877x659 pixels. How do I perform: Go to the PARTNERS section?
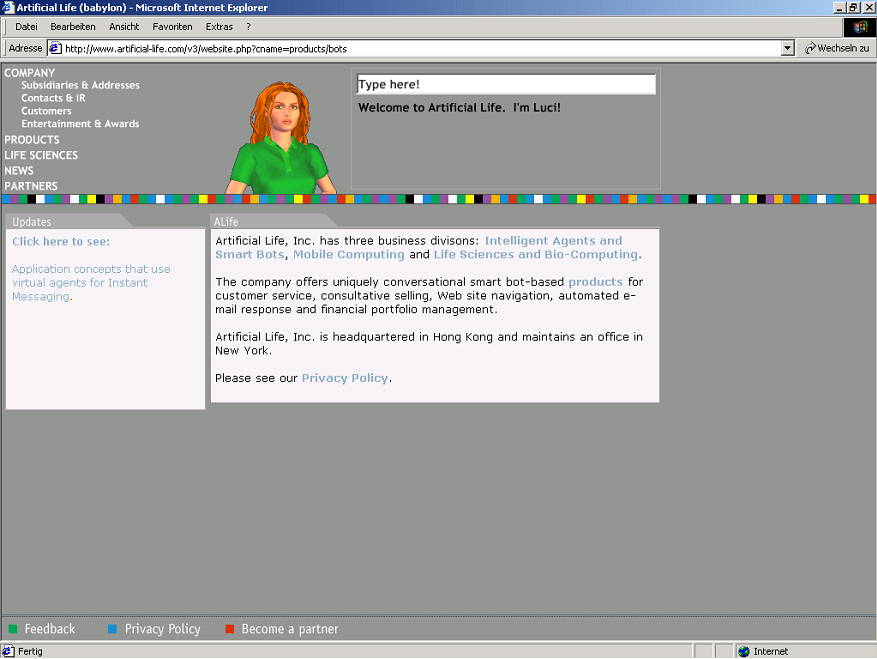(31, 186)
